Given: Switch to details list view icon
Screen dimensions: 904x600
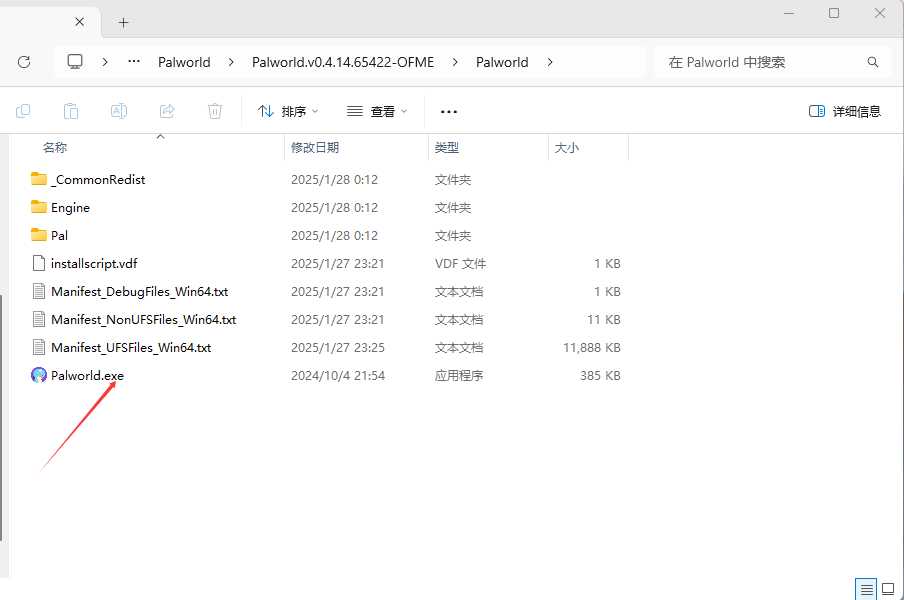Looking at the screenshot, I should 866,589.
